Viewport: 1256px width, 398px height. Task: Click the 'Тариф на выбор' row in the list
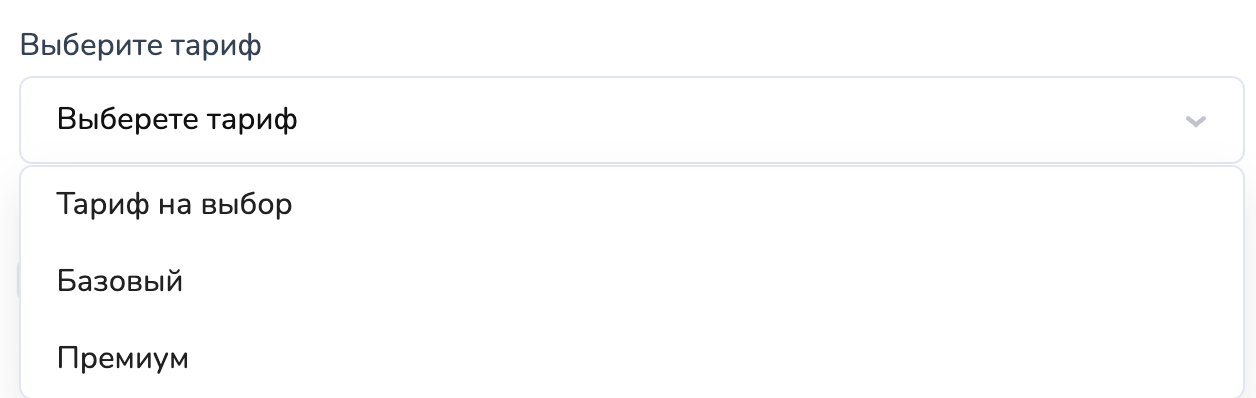coord(632,204)
